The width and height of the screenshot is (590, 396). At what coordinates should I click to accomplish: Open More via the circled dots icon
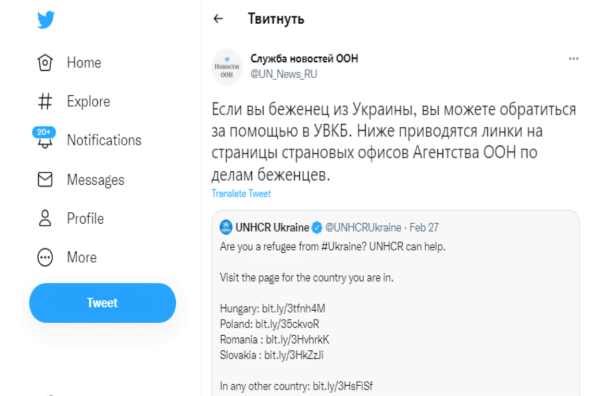coord(45,257)
